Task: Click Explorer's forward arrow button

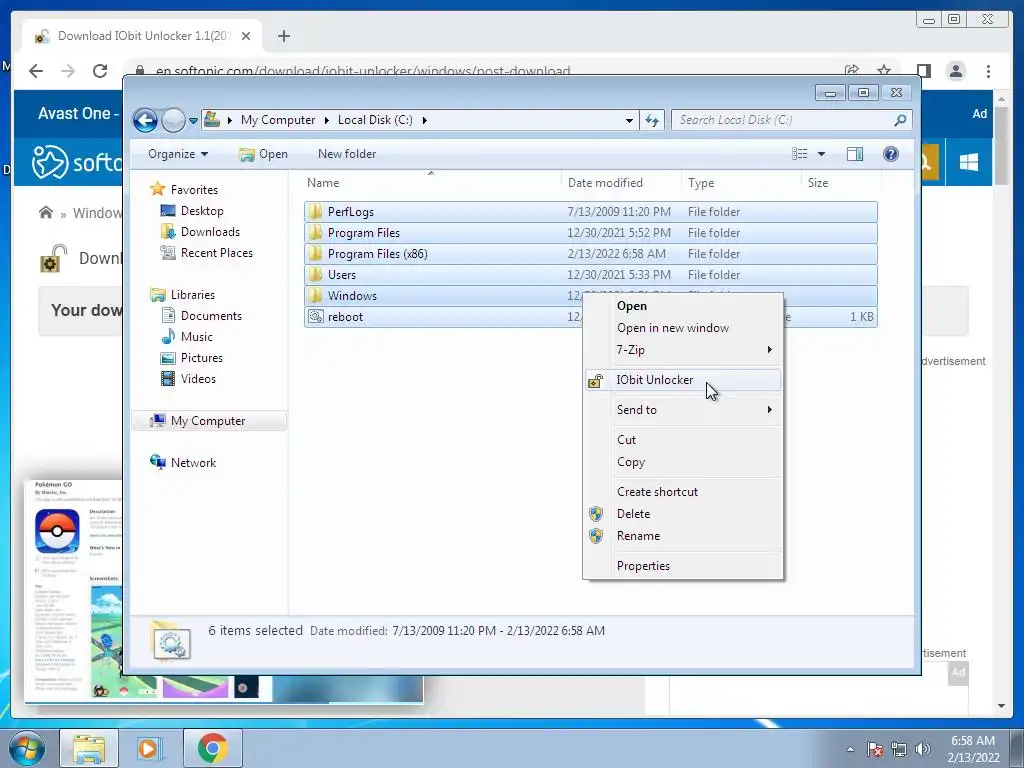Action: click(173, 120)
